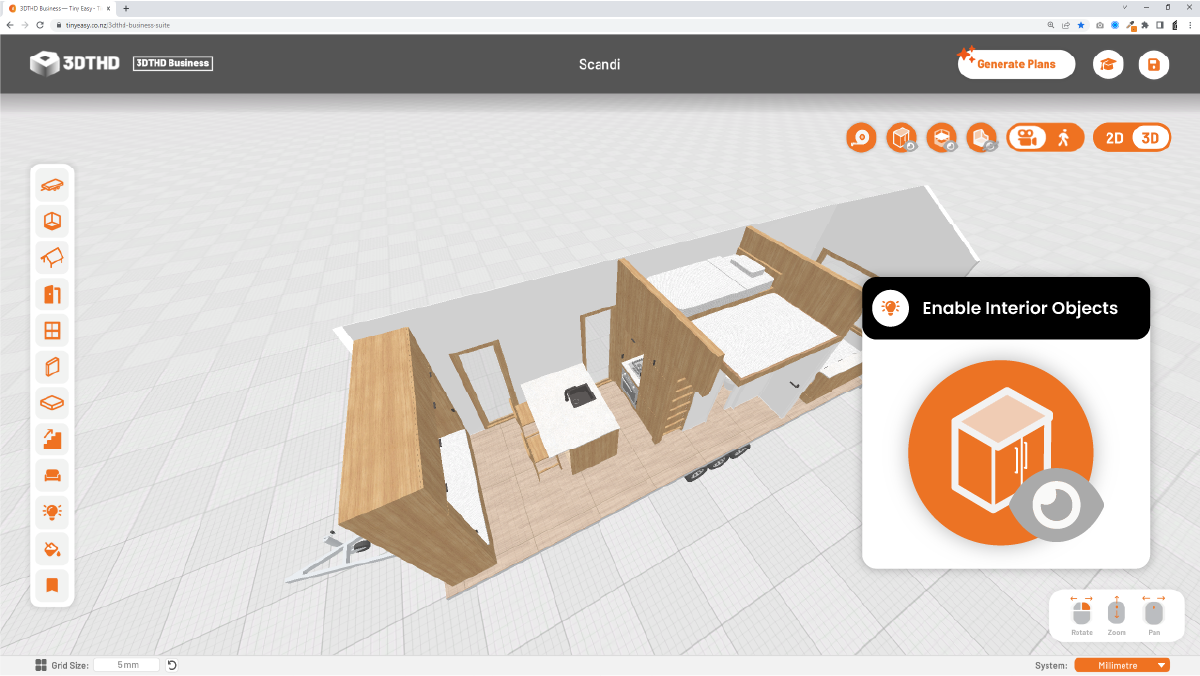Screen dimensions: 1200x676
Task: Open the bookmark tool in sidebar
Action: [x=52, y=585]
